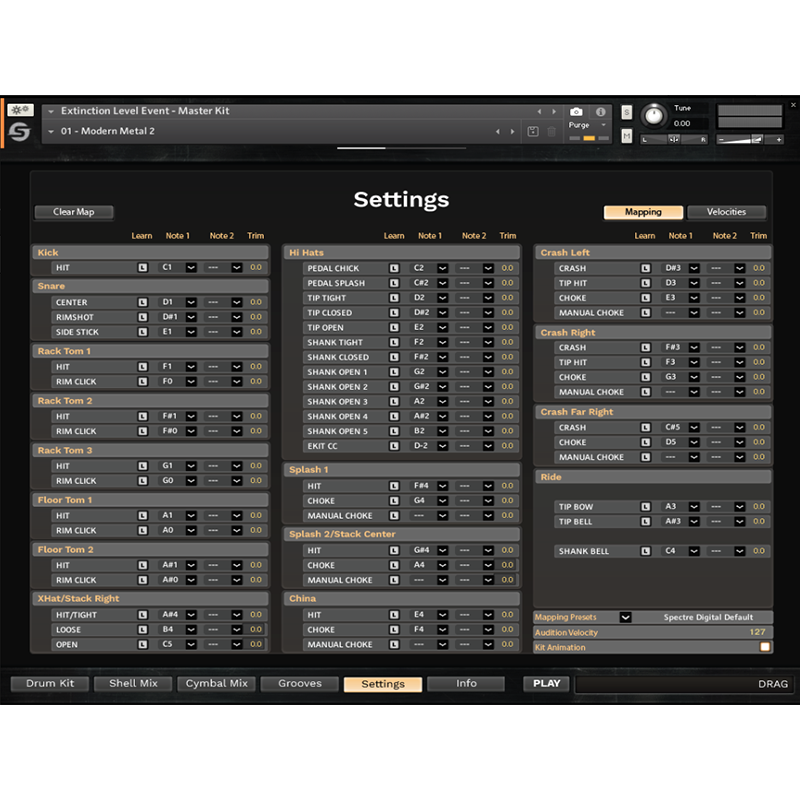Toggle the Solo S button
800x800 pixels.
coord(627,112)
